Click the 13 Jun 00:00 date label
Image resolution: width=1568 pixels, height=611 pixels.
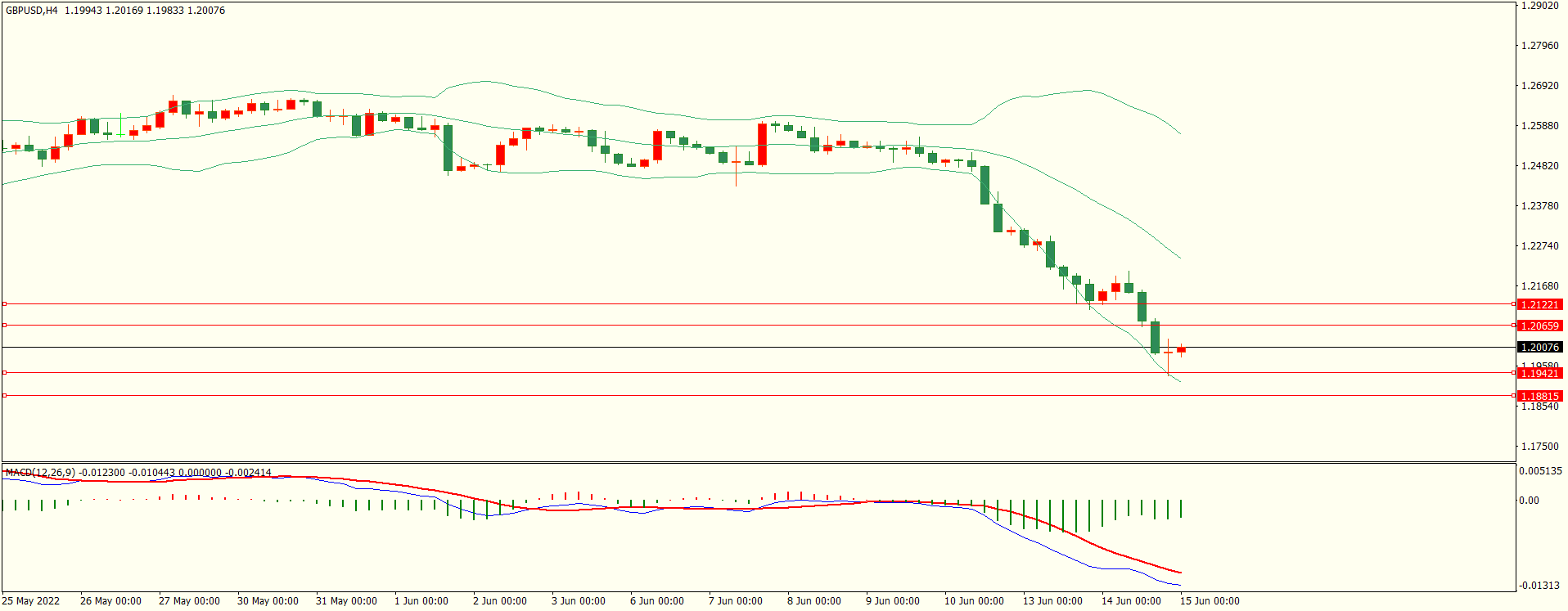click(x=1052, y=601)
